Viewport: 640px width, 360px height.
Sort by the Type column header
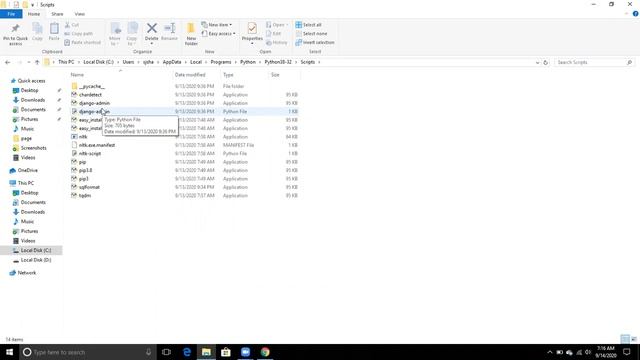click(x=244, y=75)
